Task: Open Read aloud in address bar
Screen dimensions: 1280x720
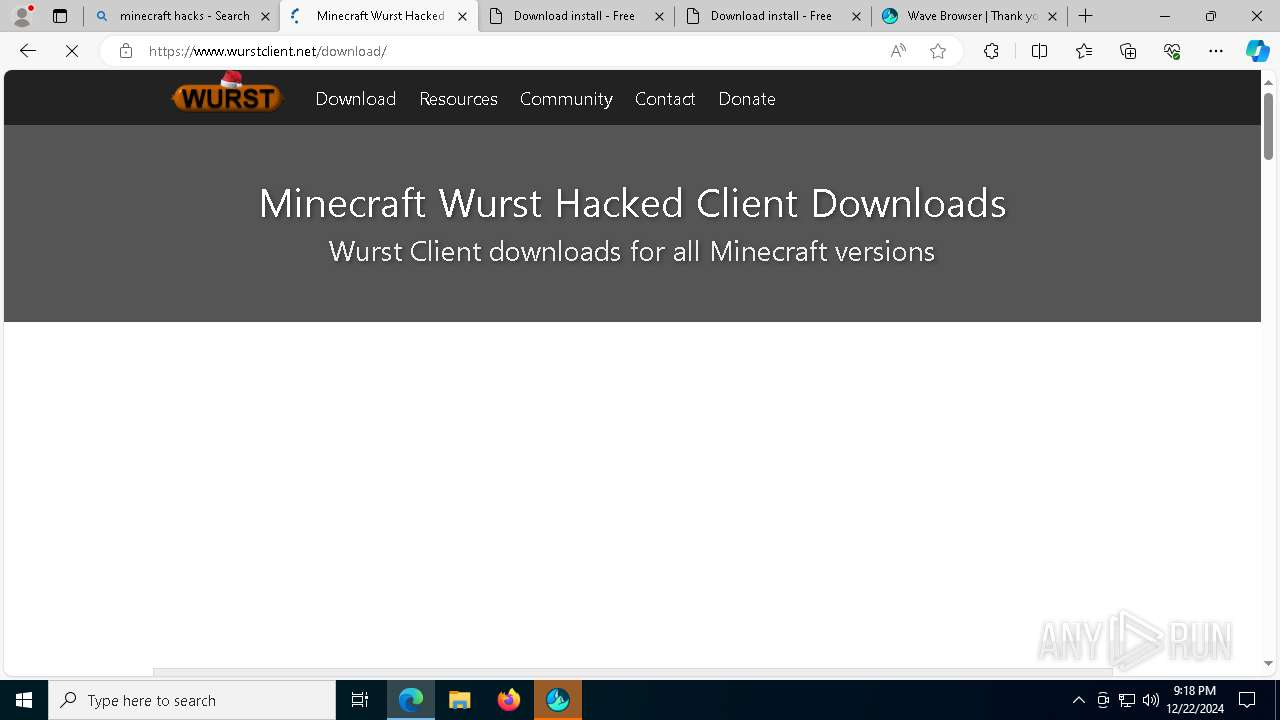Action: point(898,51)
